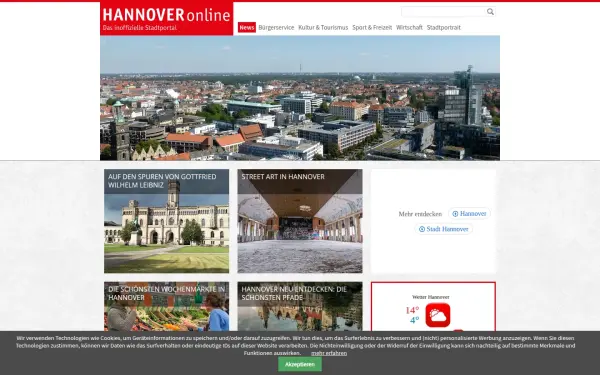The image size is (600, 375).
Task: Open Hannover neu entdecken: schönsten Pfade
Action: (300, 307)
